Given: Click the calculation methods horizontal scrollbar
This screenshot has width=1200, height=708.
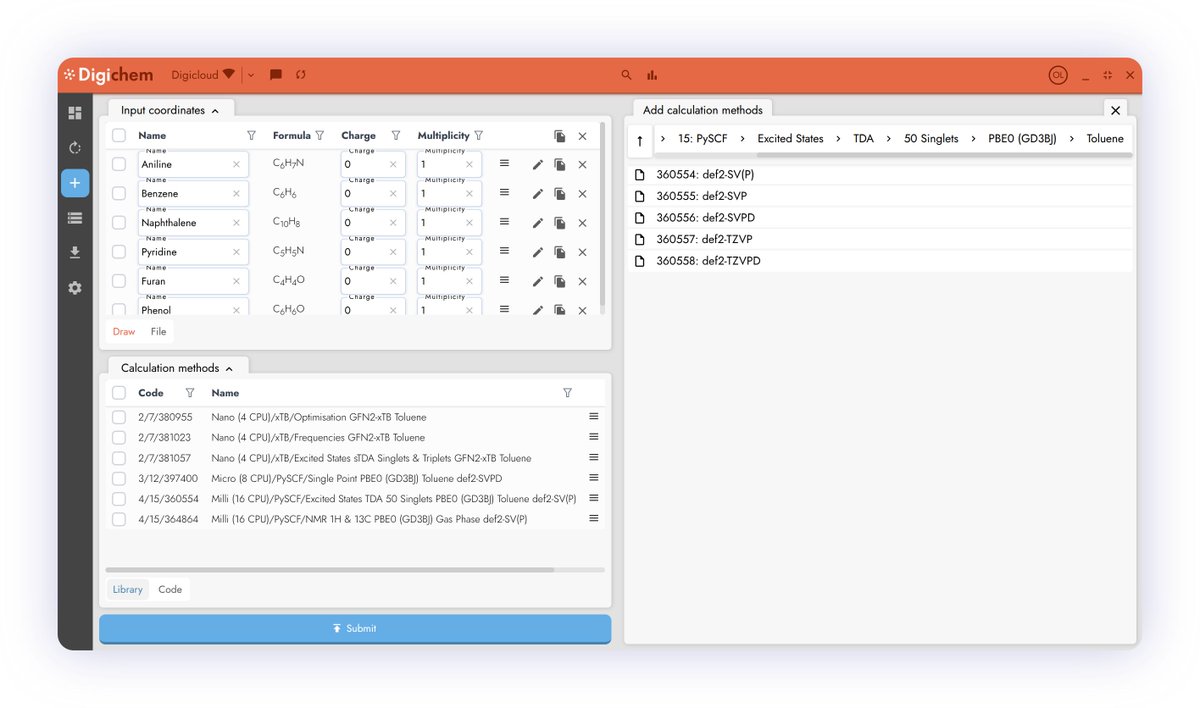Looking at the screenshot, I should [331, 570].
